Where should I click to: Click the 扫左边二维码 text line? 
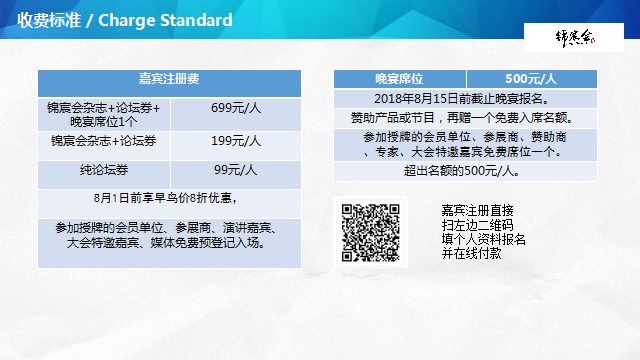(x=477, y=225)
